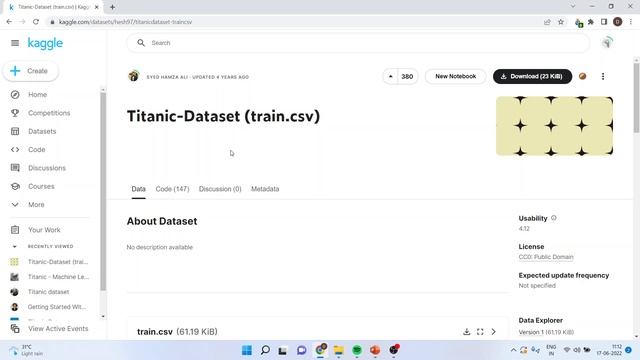Open recent Titanic dataset item
This screenshot has height=360, width=640.
click(x=49, y=292)
